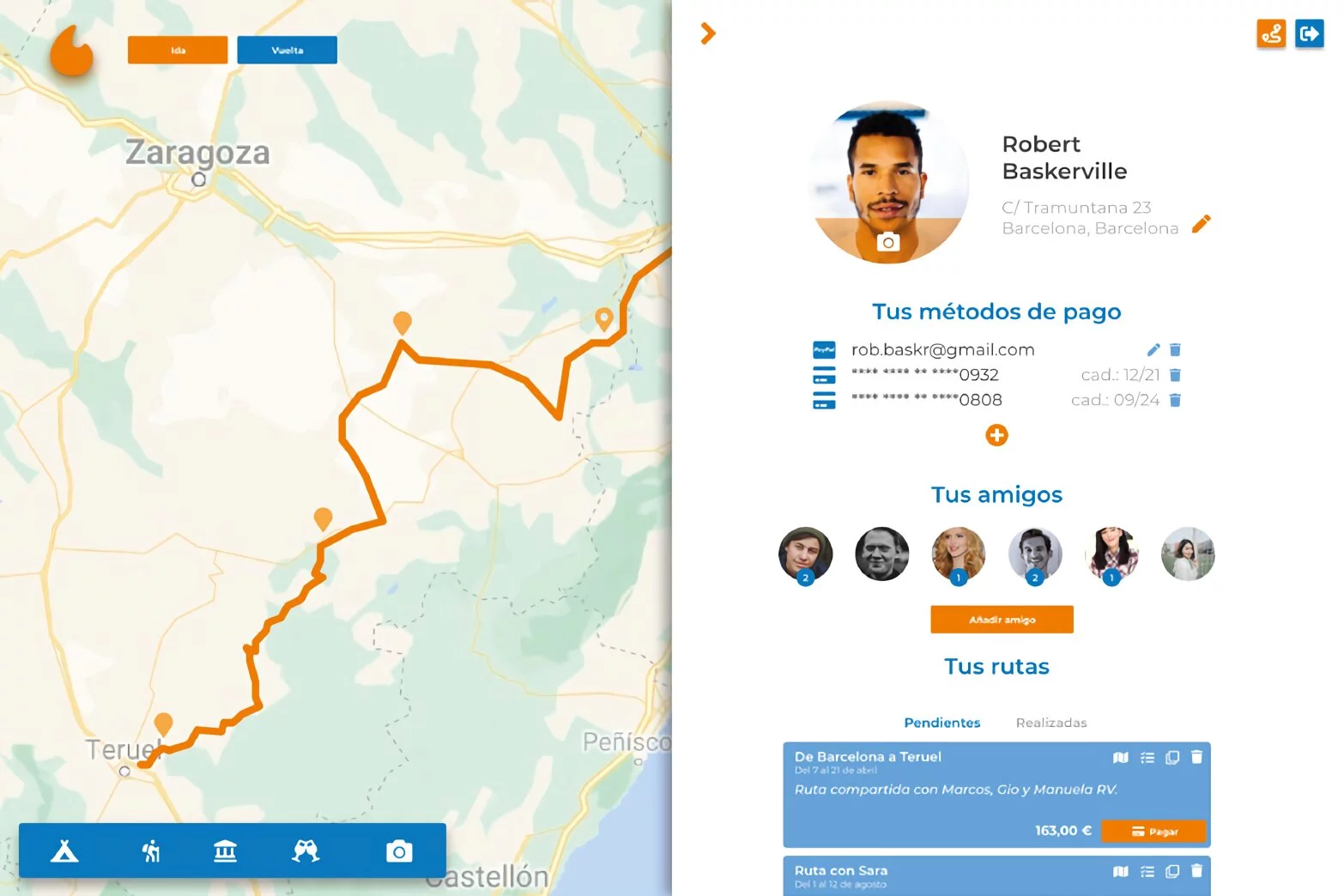Click the camping tent icon in bottom toolbar

[x=64, y=851]
